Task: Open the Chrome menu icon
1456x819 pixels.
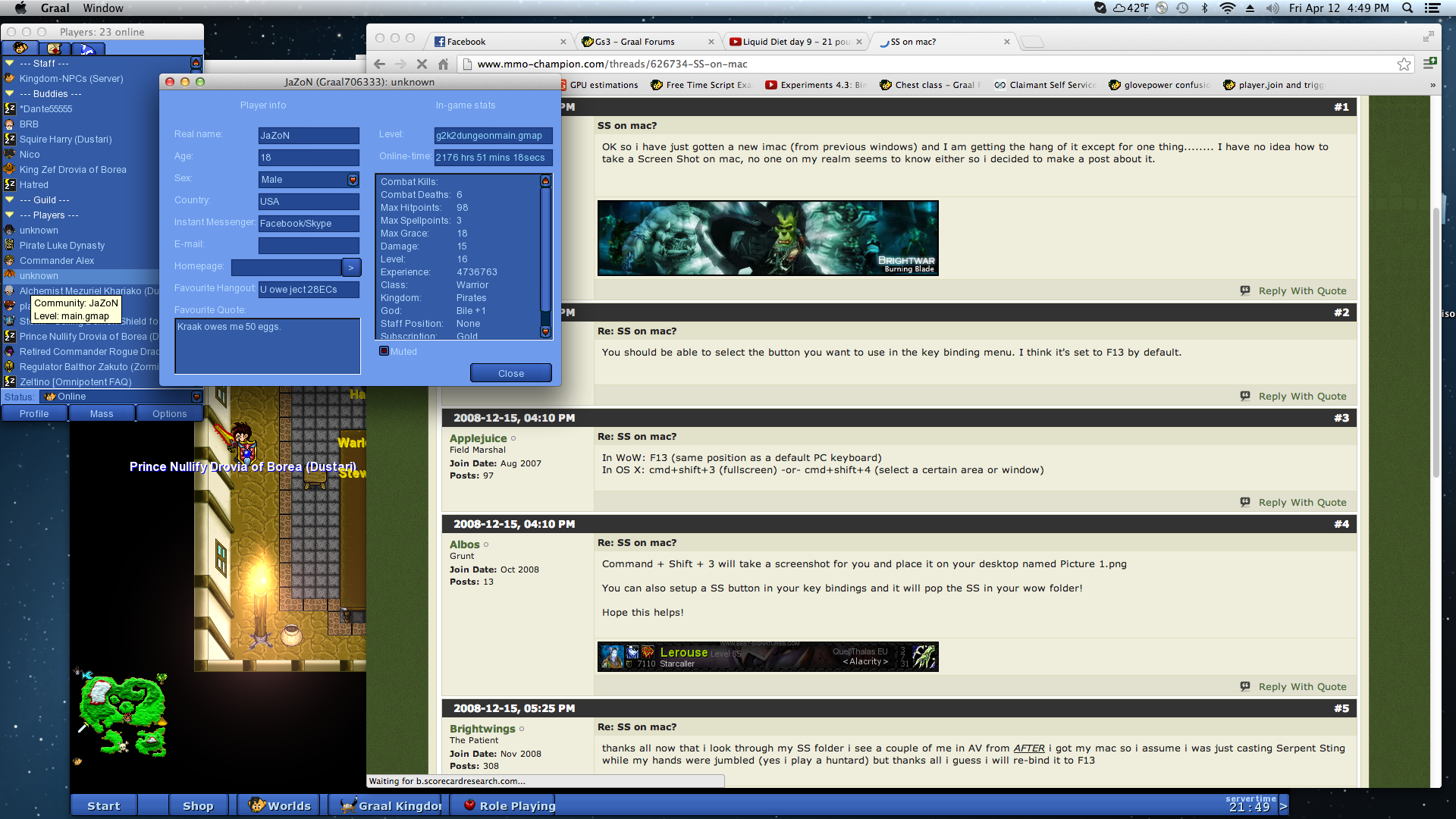Action: tap(1429, 64)
